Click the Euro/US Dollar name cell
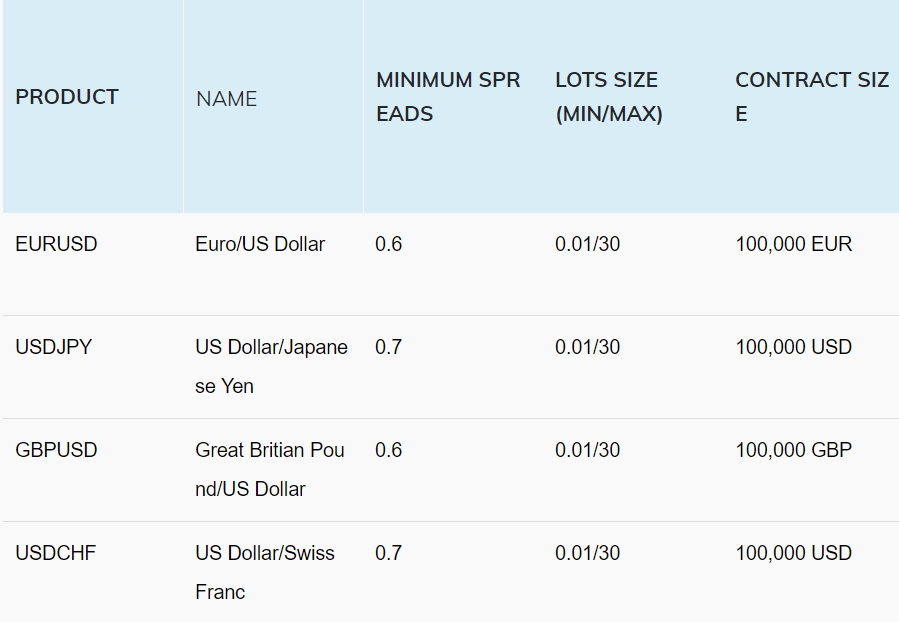Screen dimensions: 899x622 coord(260,244)
